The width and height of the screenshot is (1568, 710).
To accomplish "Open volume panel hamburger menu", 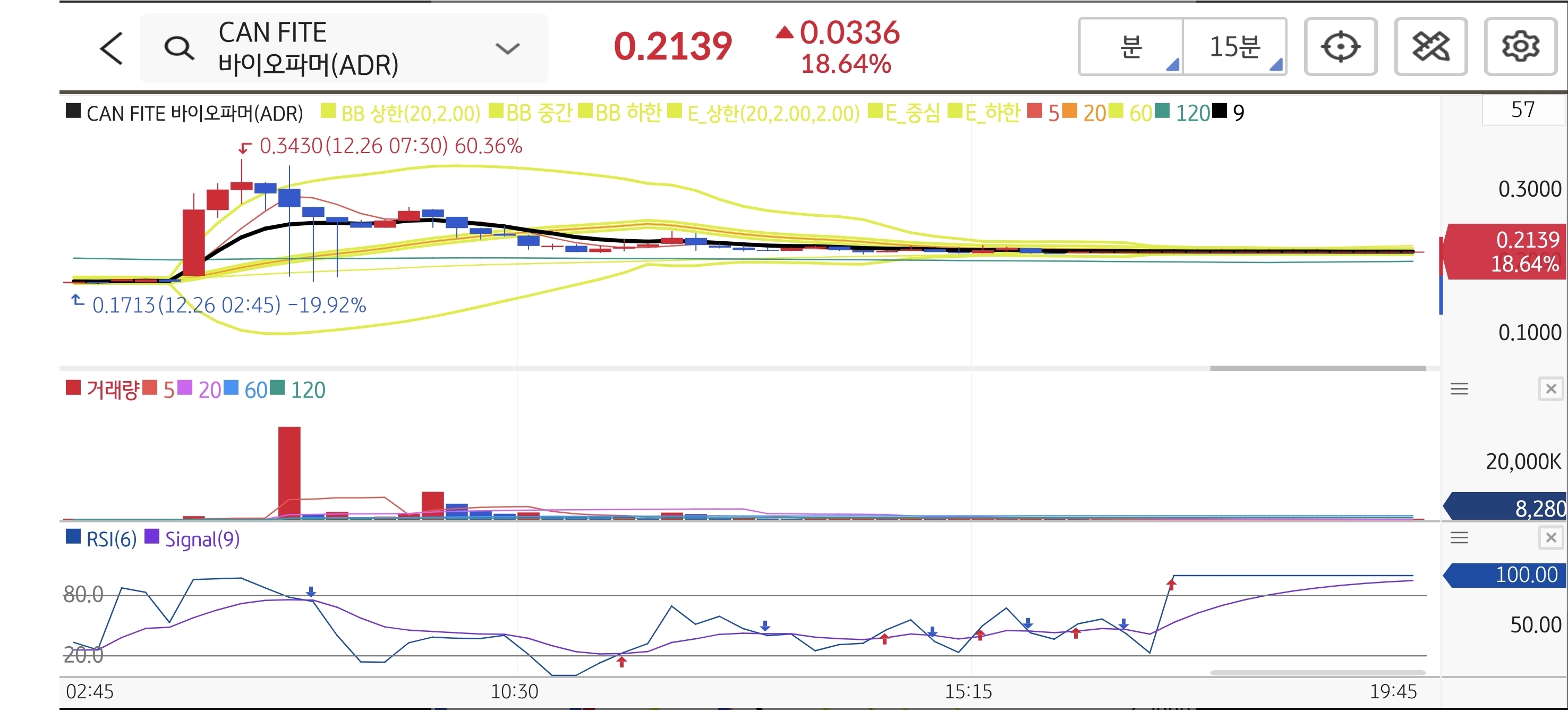I will [1459, 388].
